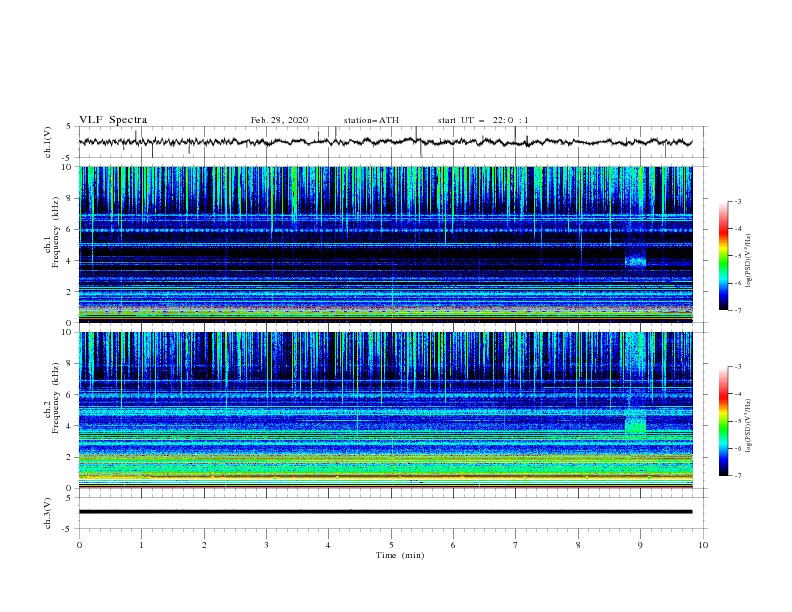Image resolution: width=792 pixels, height=612 pixels.
Task: Click the ch.3 flat black waveform trace
Action: tap(385, 512)
